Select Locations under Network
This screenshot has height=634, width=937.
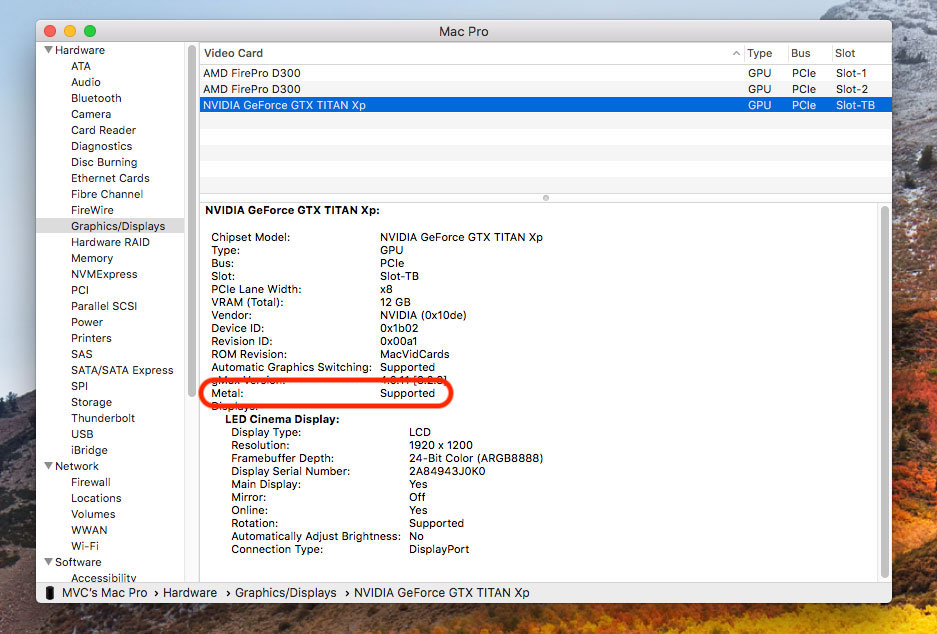(96, 498)
